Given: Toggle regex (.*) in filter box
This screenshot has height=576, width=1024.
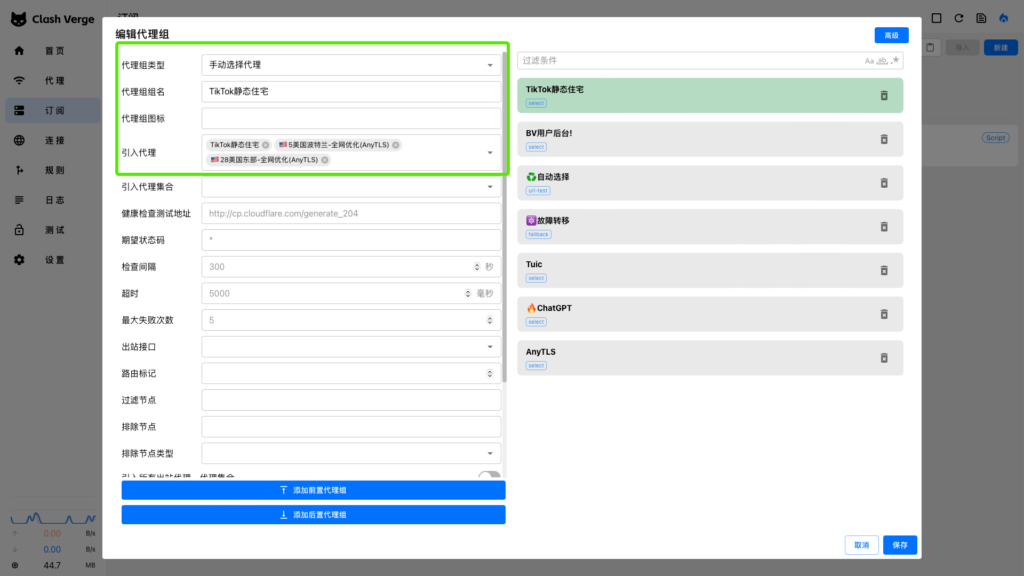Looking at the screenshot, I should click(895, 61).
